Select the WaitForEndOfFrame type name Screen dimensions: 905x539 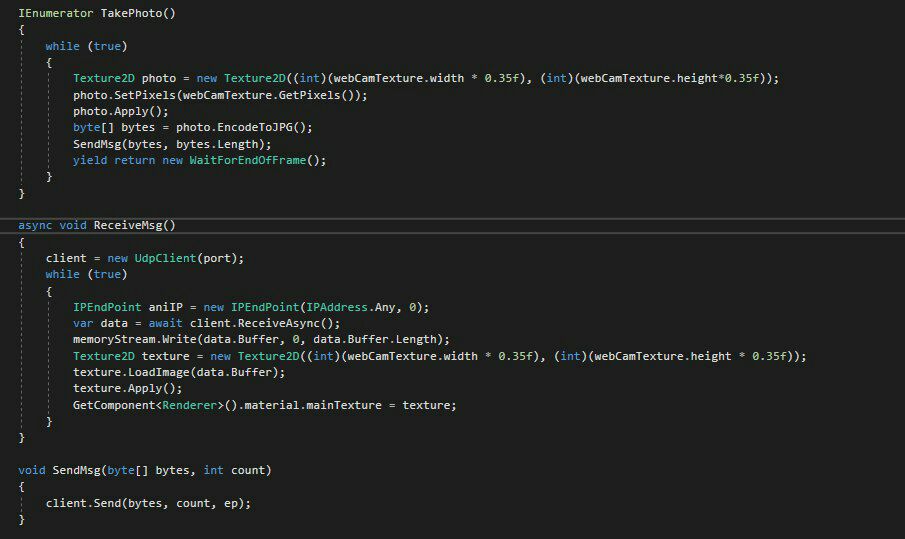(248, 160)
